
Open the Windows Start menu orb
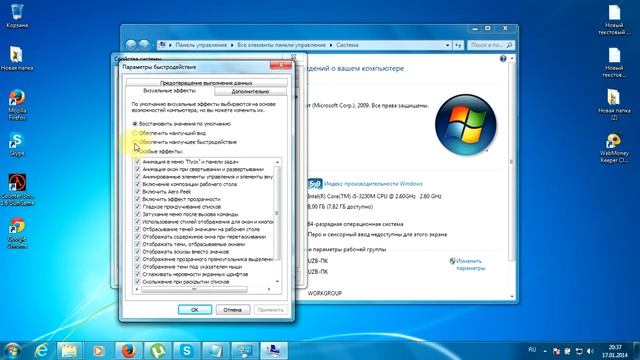pos(12,351)
